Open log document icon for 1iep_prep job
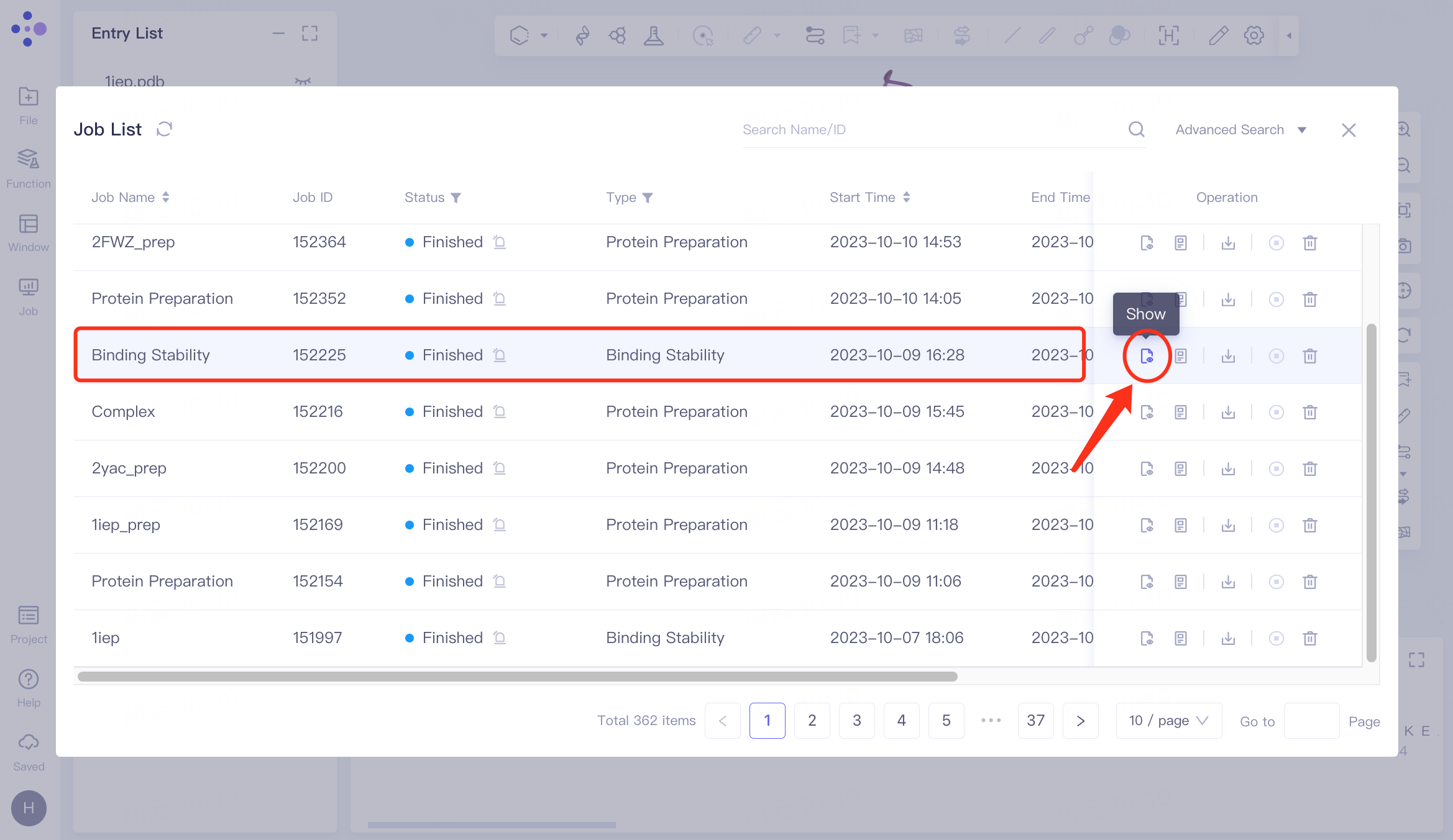The height and width of the screenshot is (840, 1453). point(1181,526)
